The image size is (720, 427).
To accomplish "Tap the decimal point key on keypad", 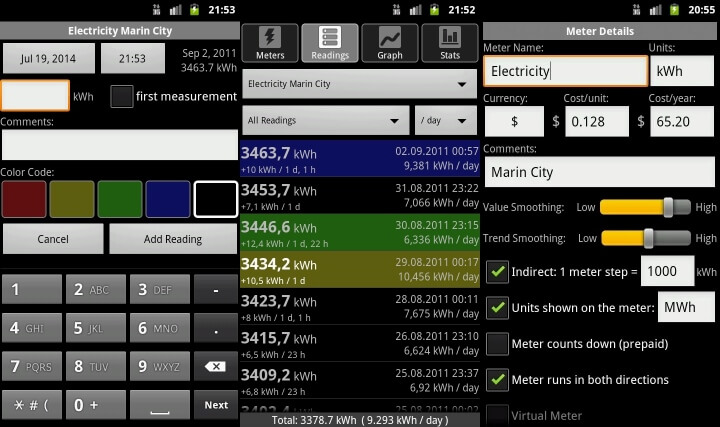I will pyautogui.click(x=216, y=328).
